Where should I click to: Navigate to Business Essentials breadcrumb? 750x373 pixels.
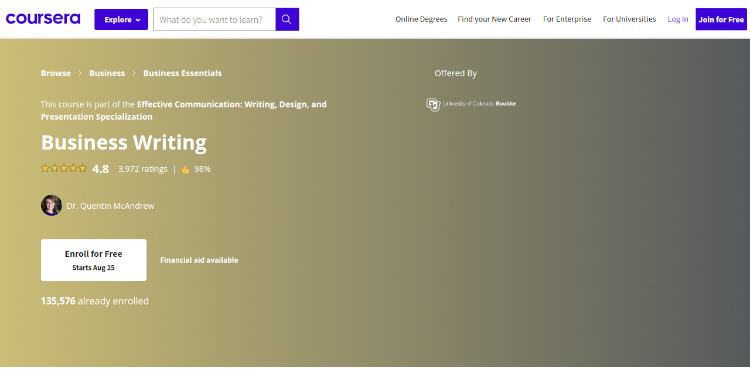click(x=182, y=73)
